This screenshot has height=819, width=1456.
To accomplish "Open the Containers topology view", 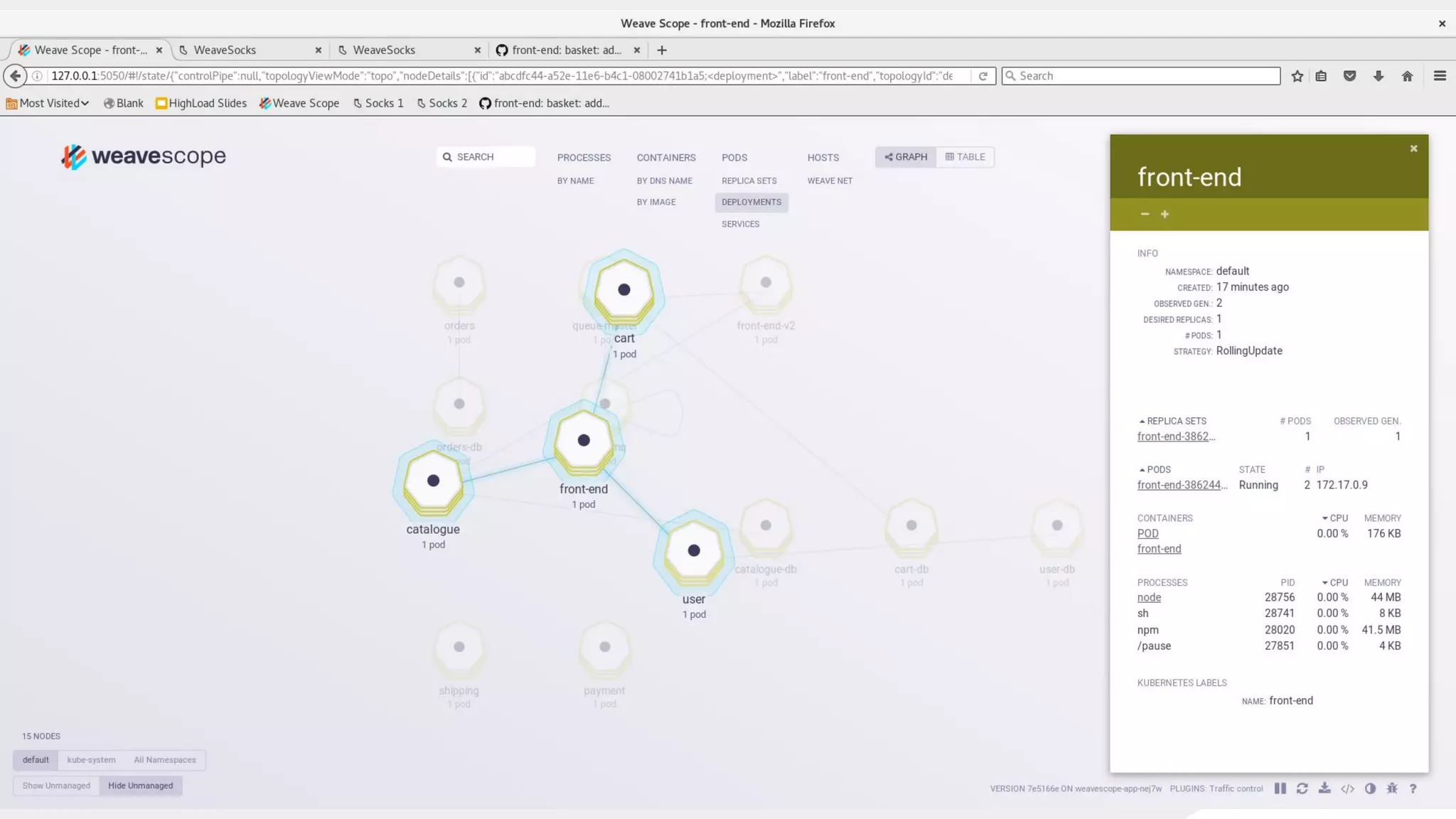I will 665,158.
